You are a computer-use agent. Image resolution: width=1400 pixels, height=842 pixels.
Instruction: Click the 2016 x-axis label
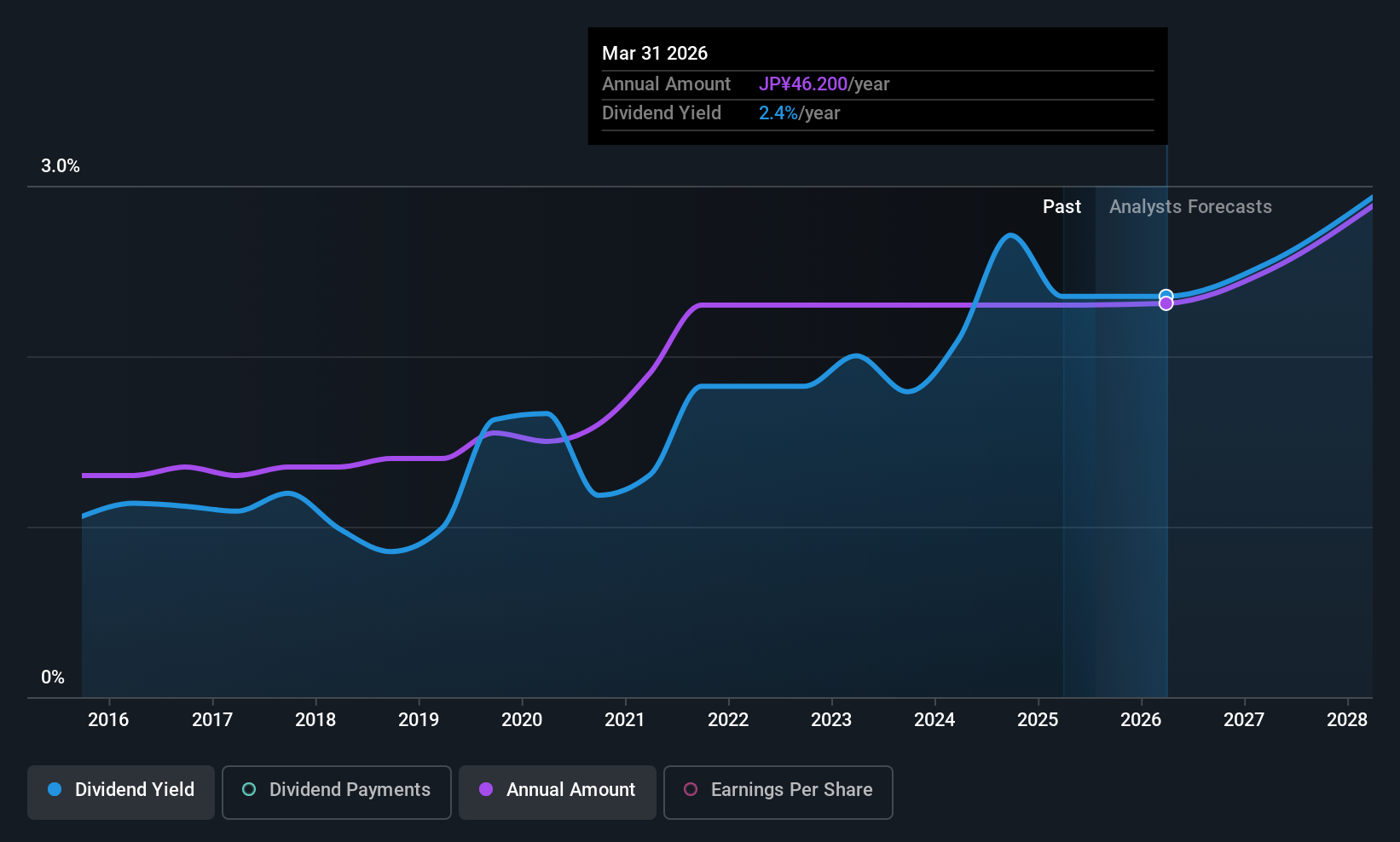pos(108,720)
